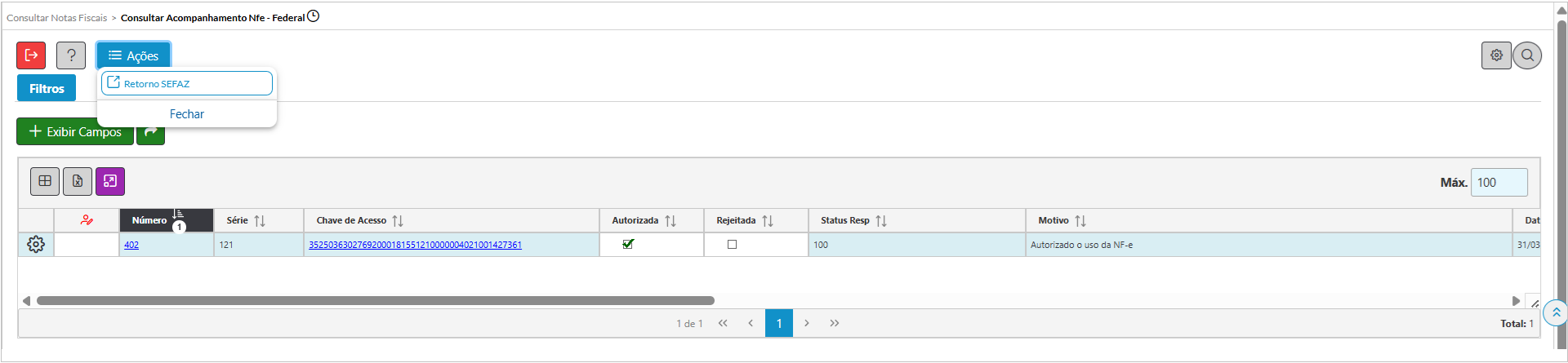Image resolution: width=1568 pixels, height=363 pixels.
Task: Open row gear options for note 402
Action: (x=36, y=245)
